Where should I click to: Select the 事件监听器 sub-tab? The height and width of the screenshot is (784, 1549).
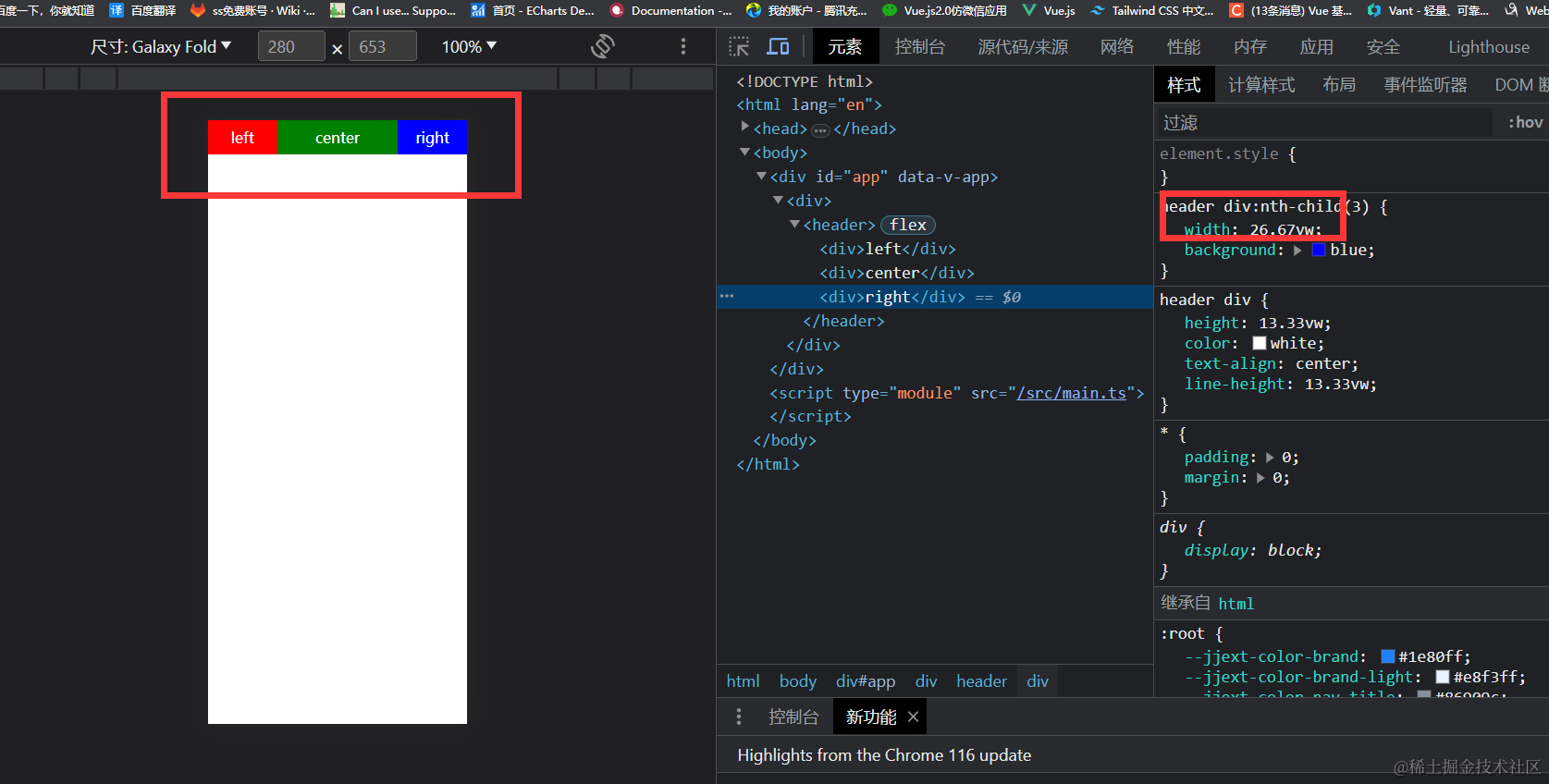point(1425,85)
